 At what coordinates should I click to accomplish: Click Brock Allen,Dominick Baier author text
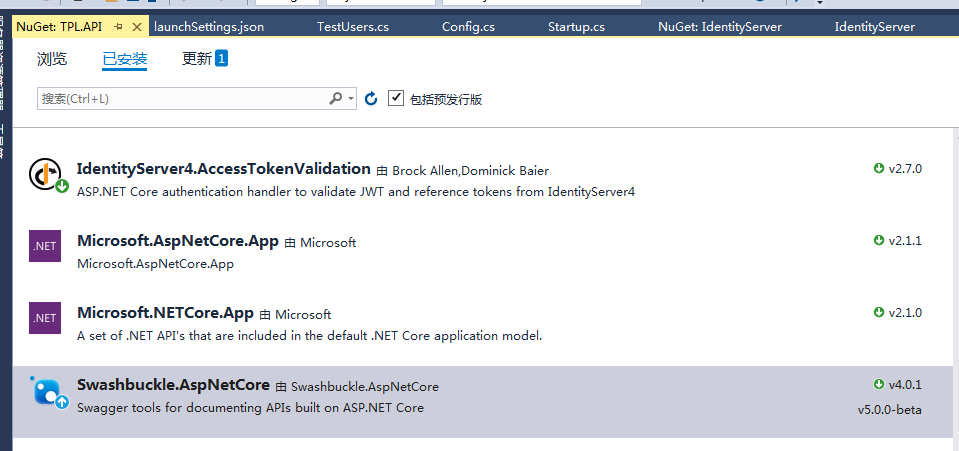(x=470, y=170)
